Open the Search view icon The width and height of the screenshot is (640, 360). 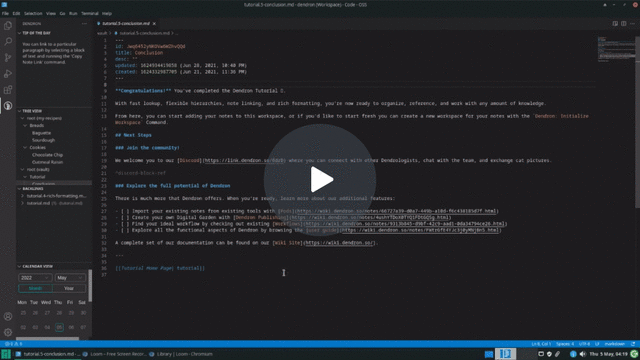coord(8,42)
